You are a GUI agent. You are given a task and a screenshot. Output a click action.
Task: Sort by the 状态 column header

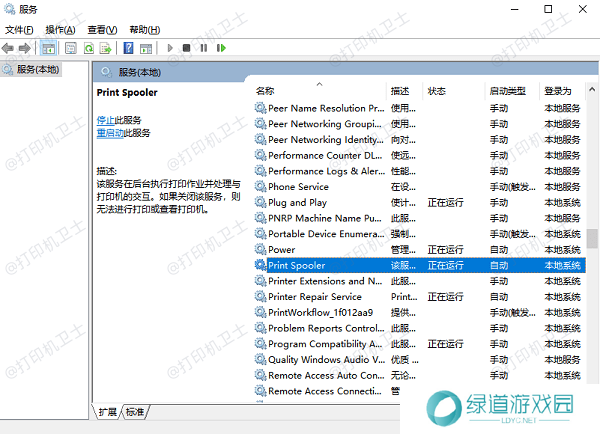(453, 91)
